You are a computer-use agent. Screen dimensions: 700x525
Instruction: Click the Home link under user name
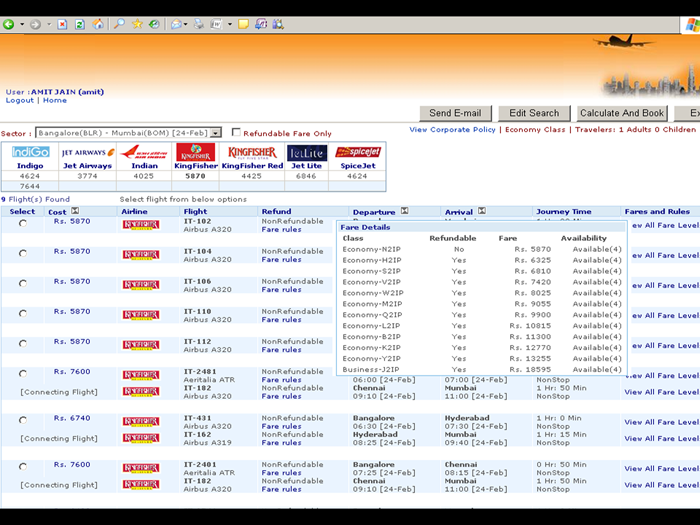click(55, 100)
